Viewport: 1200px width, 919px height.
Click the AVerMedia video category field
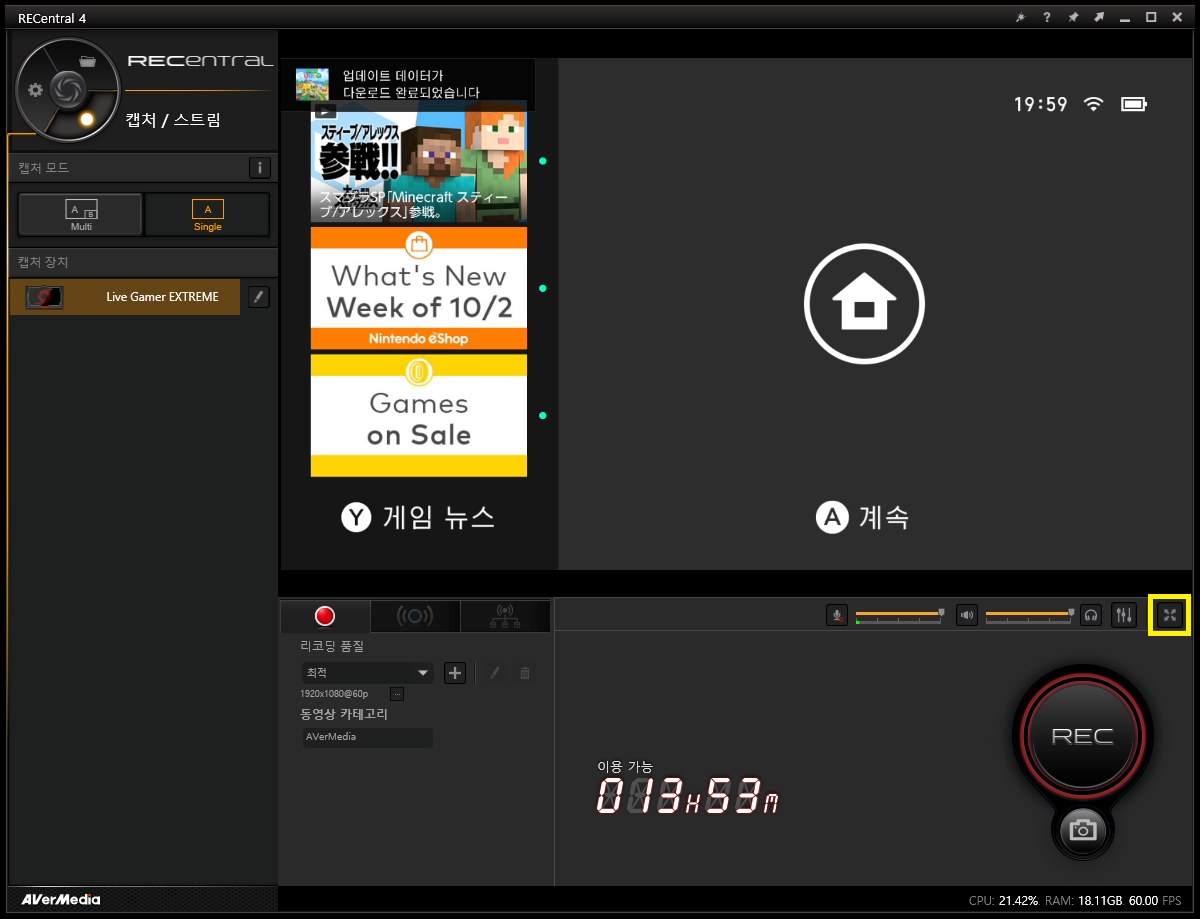coord(367,737)
